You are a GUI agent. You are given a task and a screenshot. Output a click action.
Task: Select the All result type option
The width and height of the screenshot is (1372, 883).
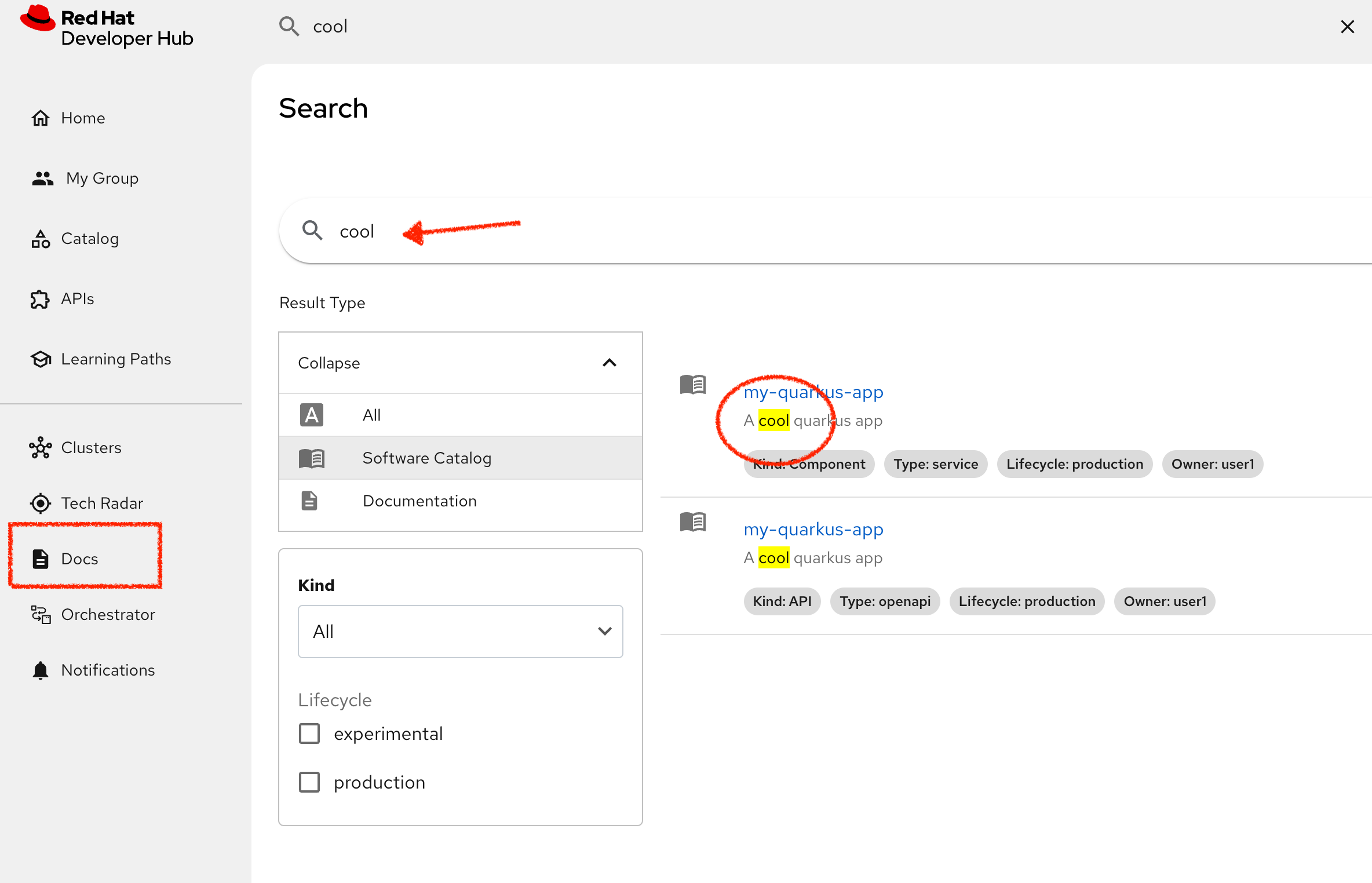tap(371, 414)
